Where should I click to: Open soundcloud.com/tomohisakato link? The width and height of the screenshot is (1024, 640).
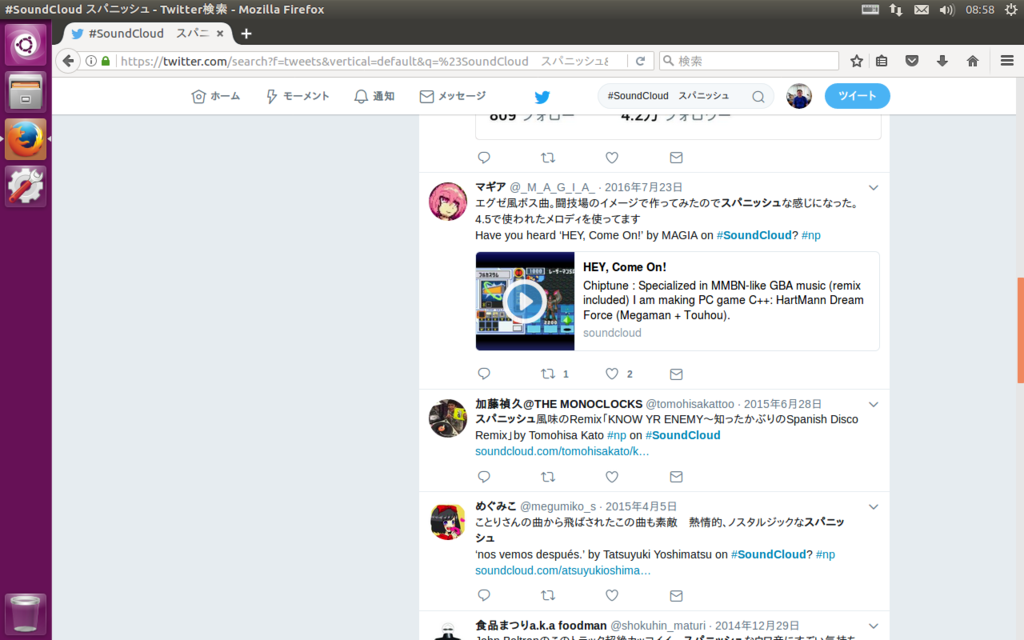562,451
